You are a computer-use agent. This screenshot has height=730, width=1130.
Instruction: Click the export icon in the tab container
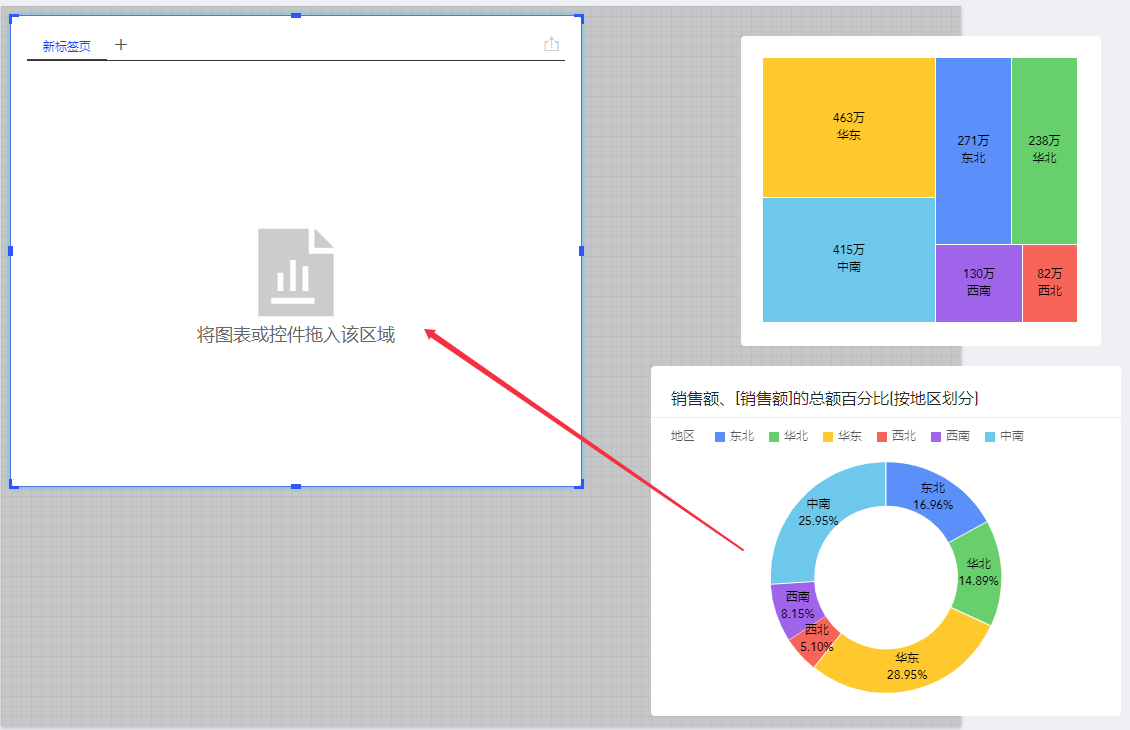pos(551,44)
